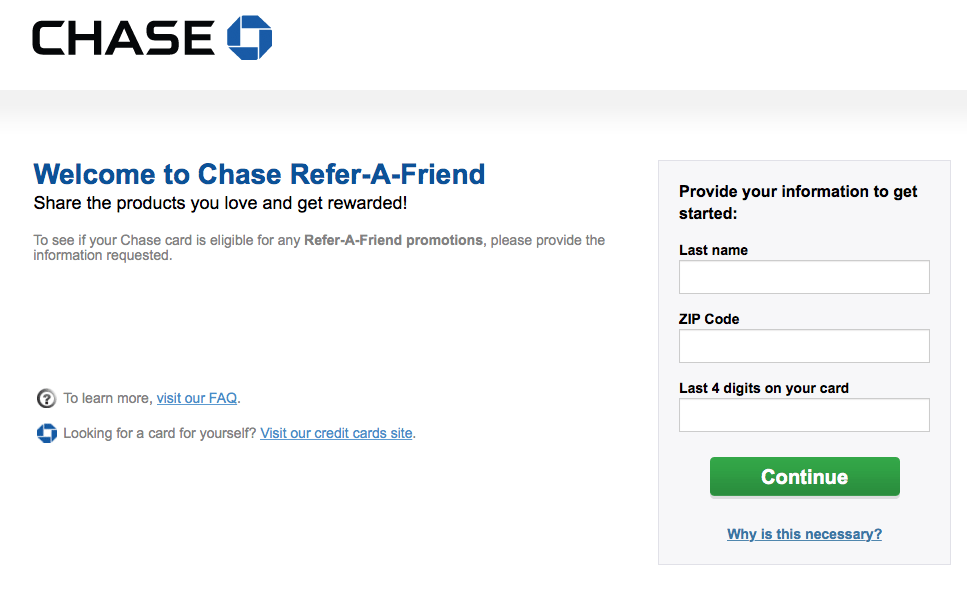The height and width of the screenshot is (609, 971).
Task: Click the 'To learn more' text
Action: click(x=107, y=398)
